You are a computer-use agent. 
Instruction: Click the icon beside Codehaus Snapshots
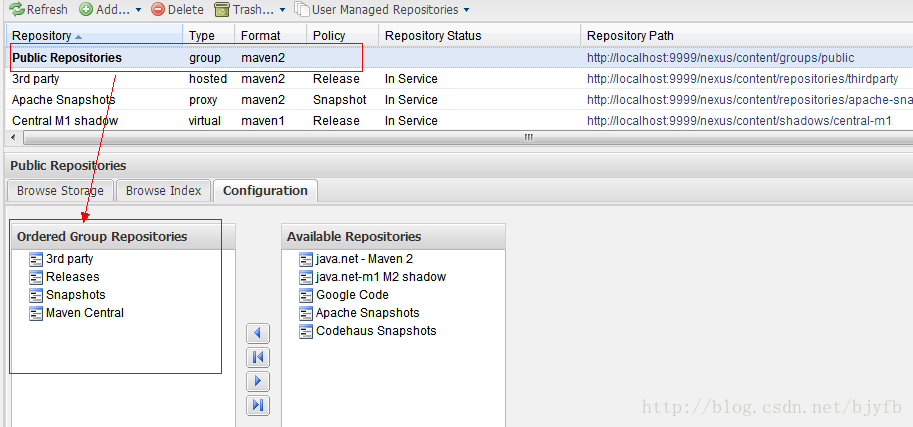point(306,331)
